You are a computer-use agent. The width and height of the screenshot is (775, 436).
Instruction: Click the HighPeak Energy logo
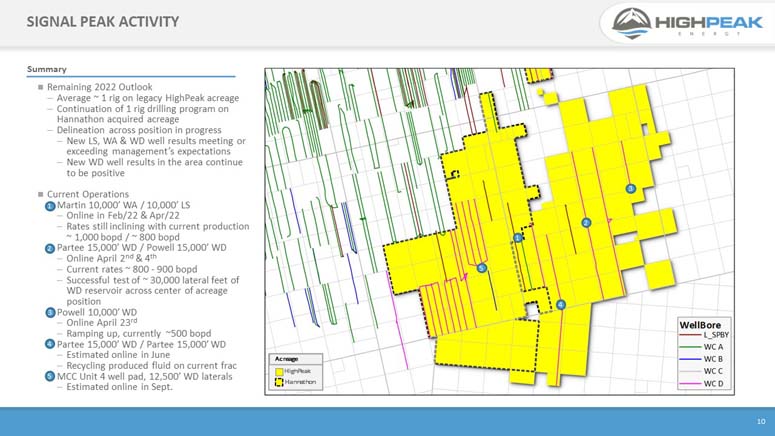(688, 23)
